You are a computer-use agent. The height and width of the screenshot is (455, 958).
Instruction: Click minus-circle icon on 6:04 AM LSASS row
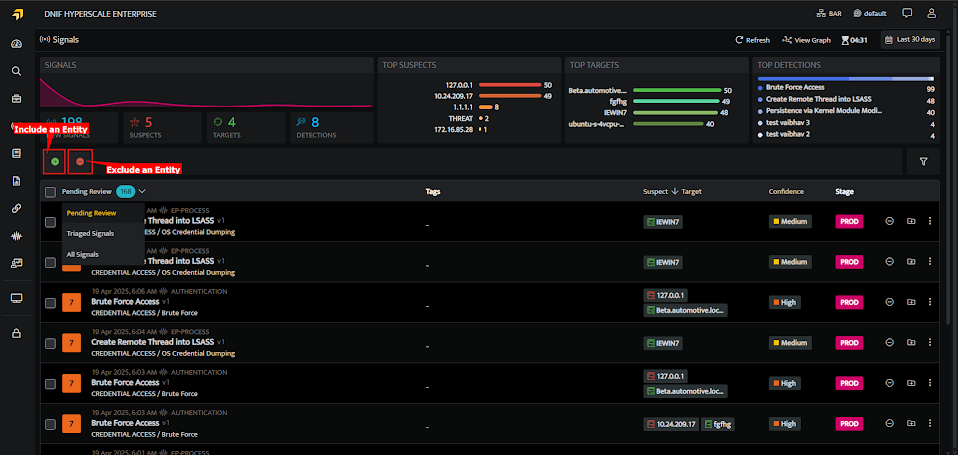(x=890, y=343)
